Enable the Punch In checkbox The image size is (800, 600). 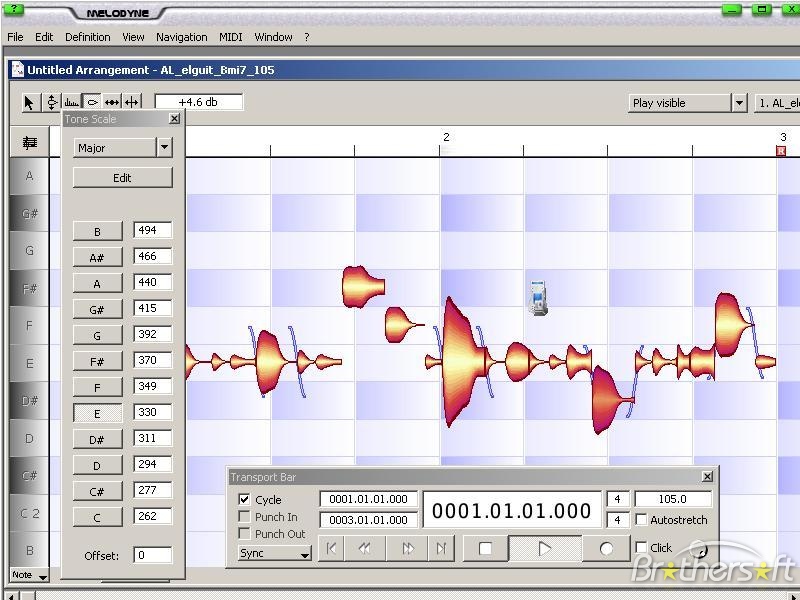tap(244, 516)
